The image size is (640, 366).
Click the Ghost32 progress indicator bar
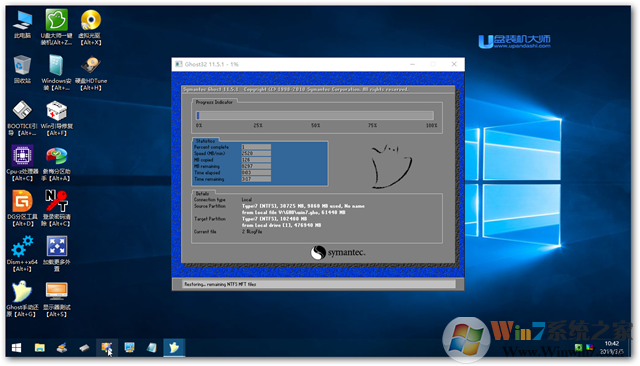(x=315, y=115)
